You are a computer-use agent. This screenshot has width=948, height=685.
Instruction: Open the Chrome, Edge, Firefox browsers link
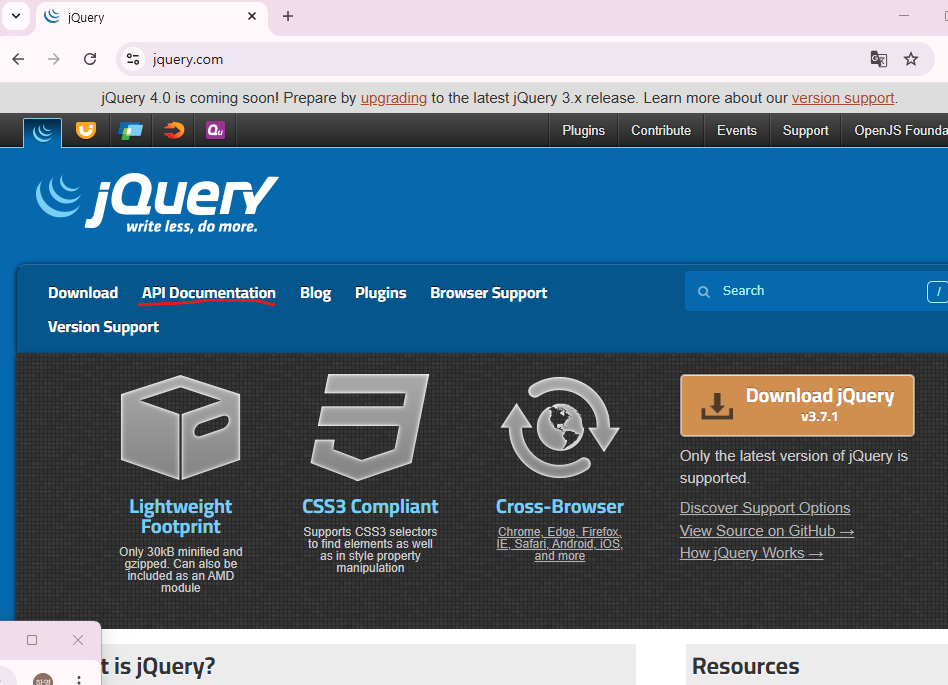(559, 544)
